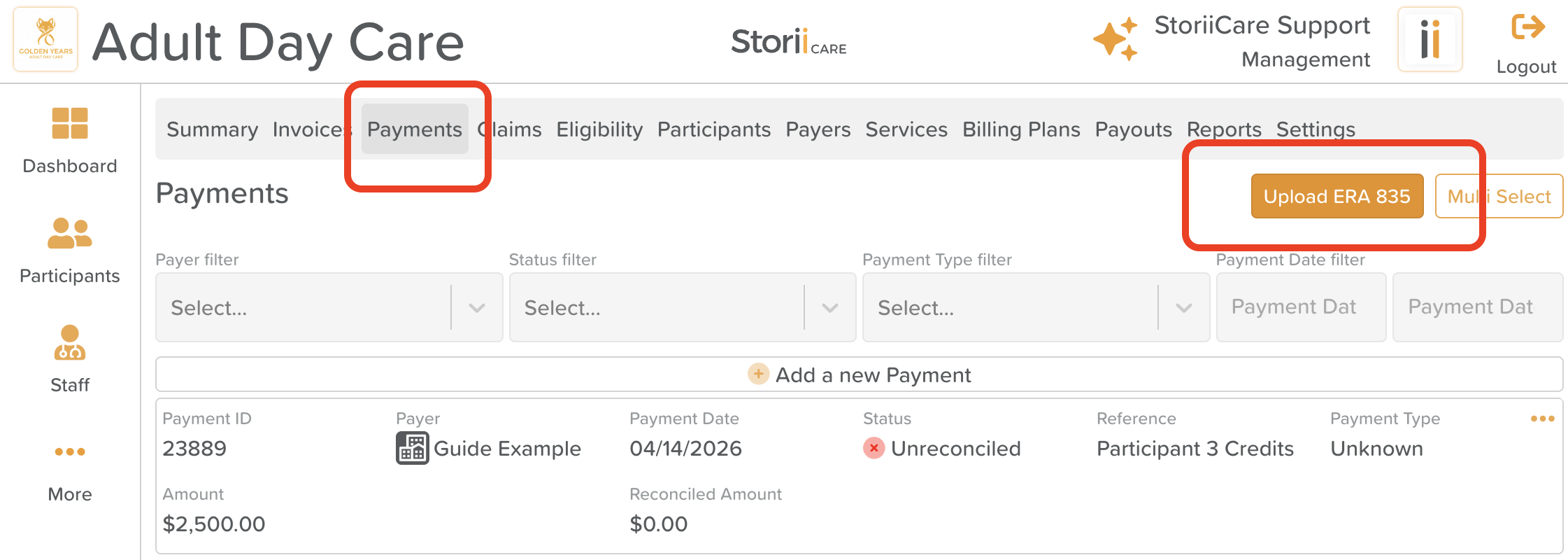This screenshot has width=1568, height=560.
Task: Click the Multi Select button
Action: point(1499,196)
